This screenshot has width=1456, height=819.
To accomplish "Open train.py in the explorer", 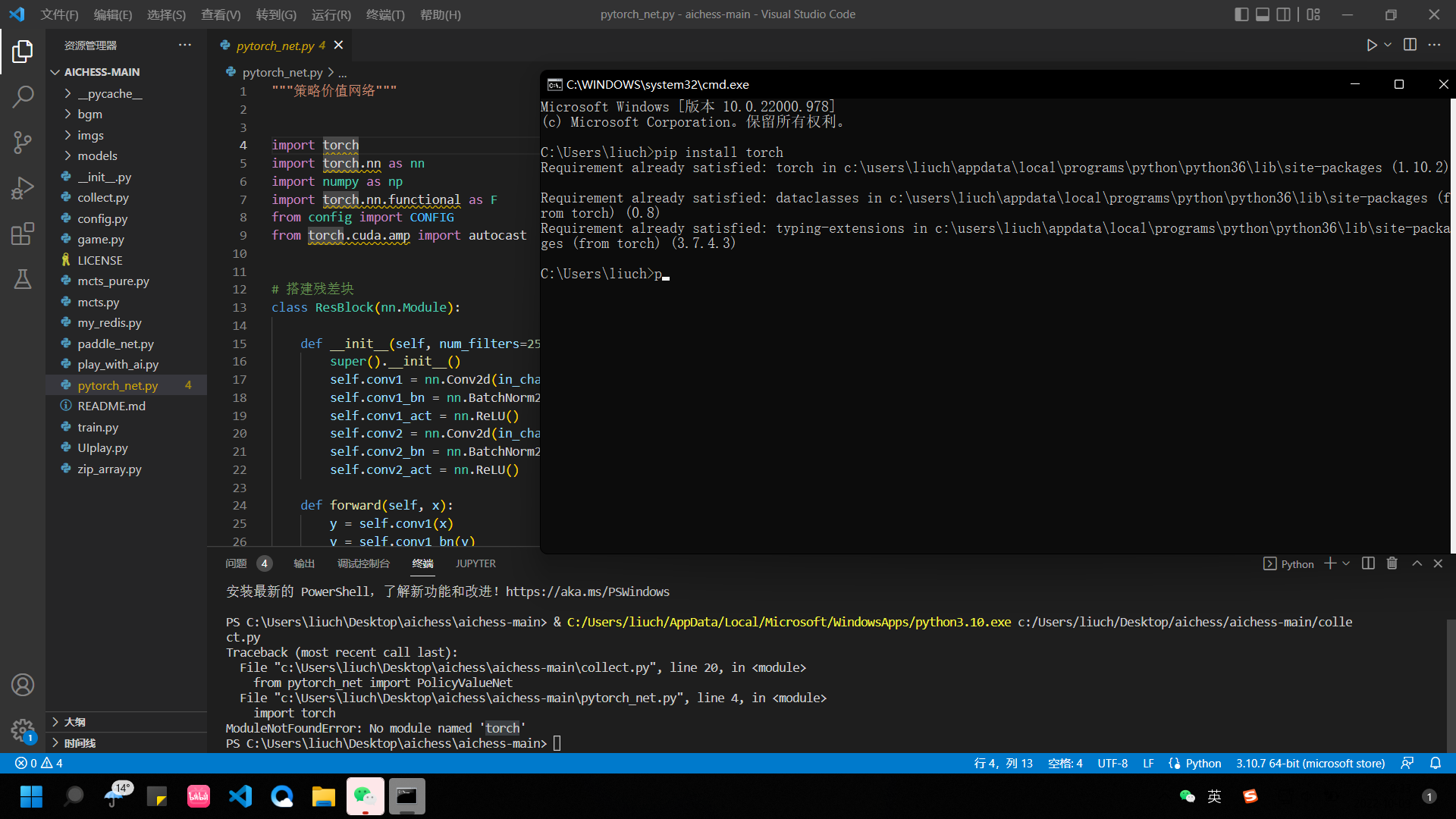I will 98,427.
